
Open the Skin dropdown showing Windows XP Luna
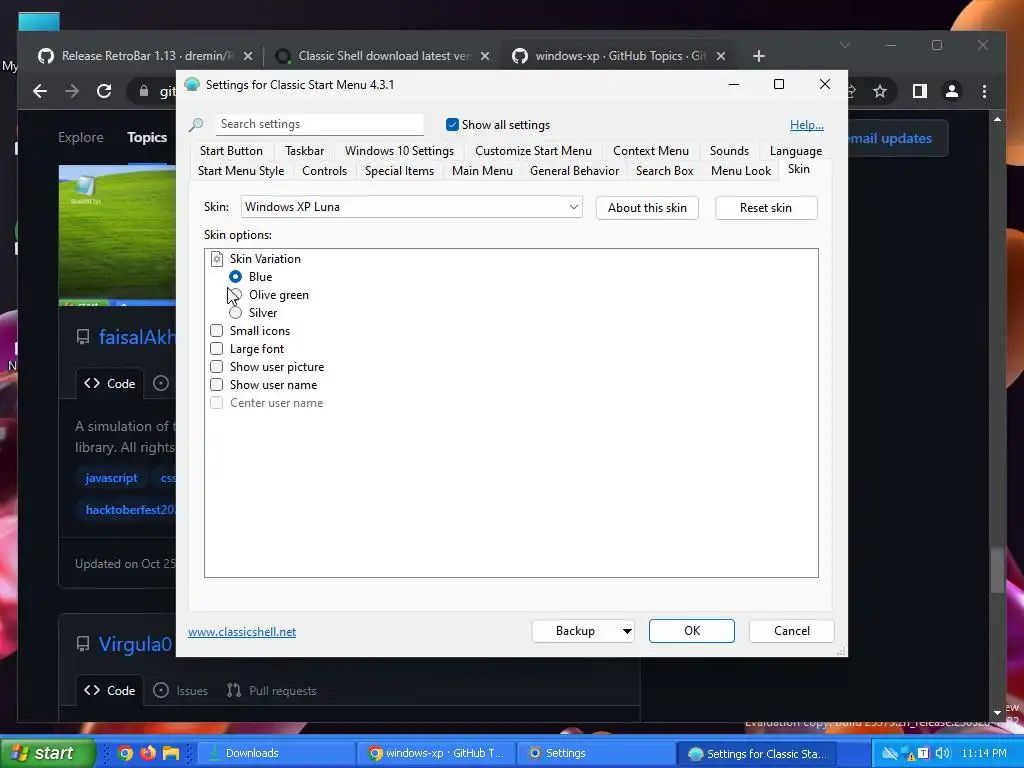click(x=411, y=207)
